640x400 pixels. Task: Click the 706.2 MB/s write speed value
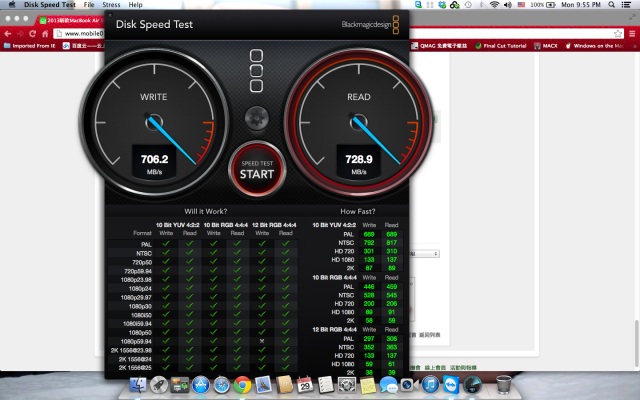[x=154, y=159]
